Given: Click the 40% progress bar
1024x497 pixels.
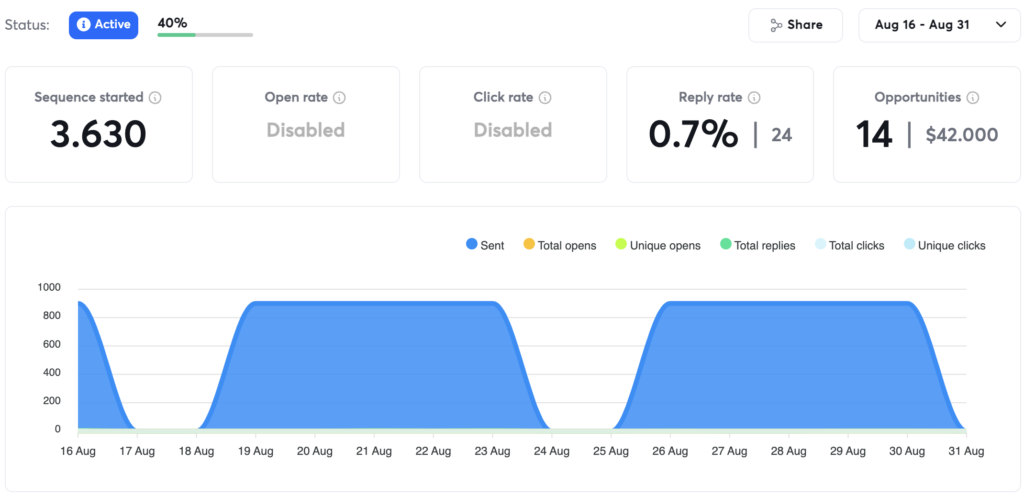Looking at the screenshot, I should tap(205, 34).
